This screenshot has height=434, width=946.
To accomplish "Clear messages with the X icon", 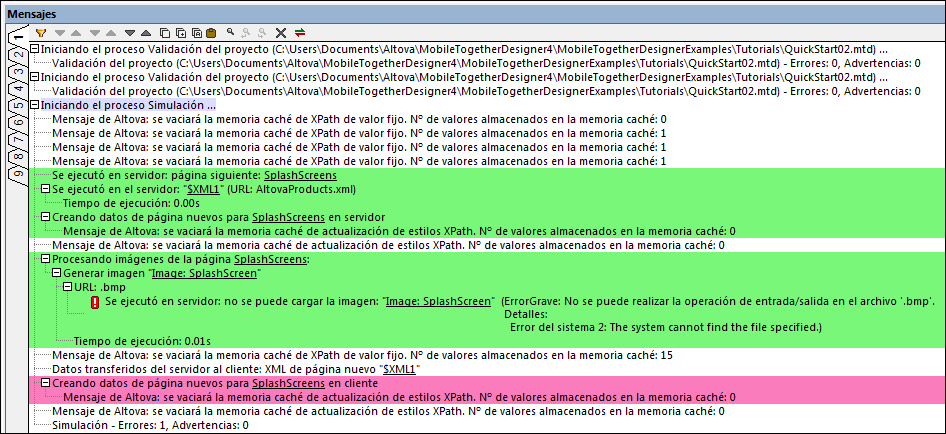I will click(x=281, y=33).
